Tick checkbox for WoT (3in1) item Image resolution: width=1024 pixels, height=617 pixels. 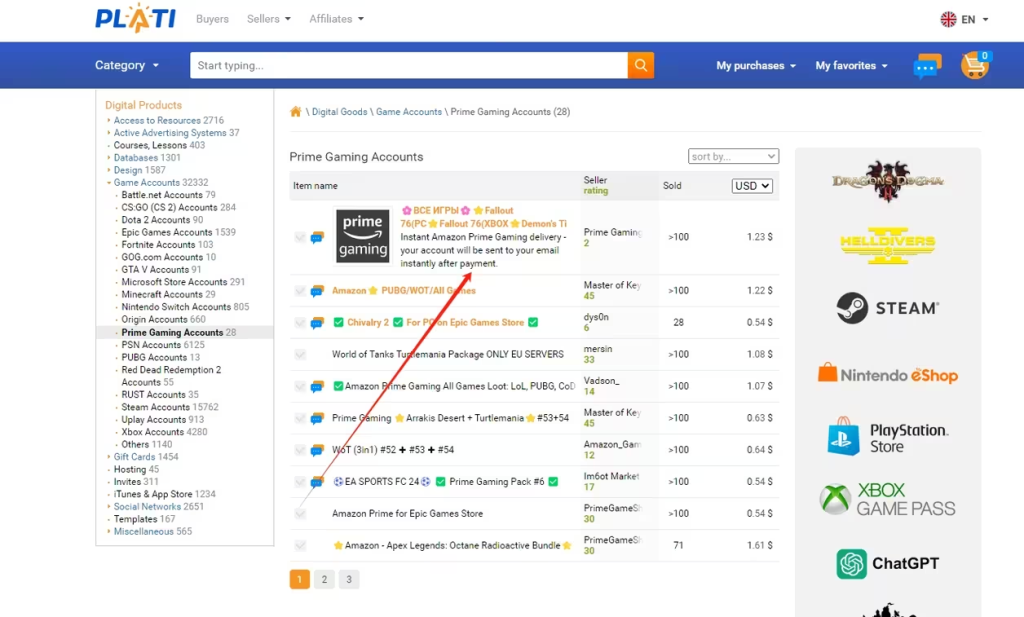(300, 450)
